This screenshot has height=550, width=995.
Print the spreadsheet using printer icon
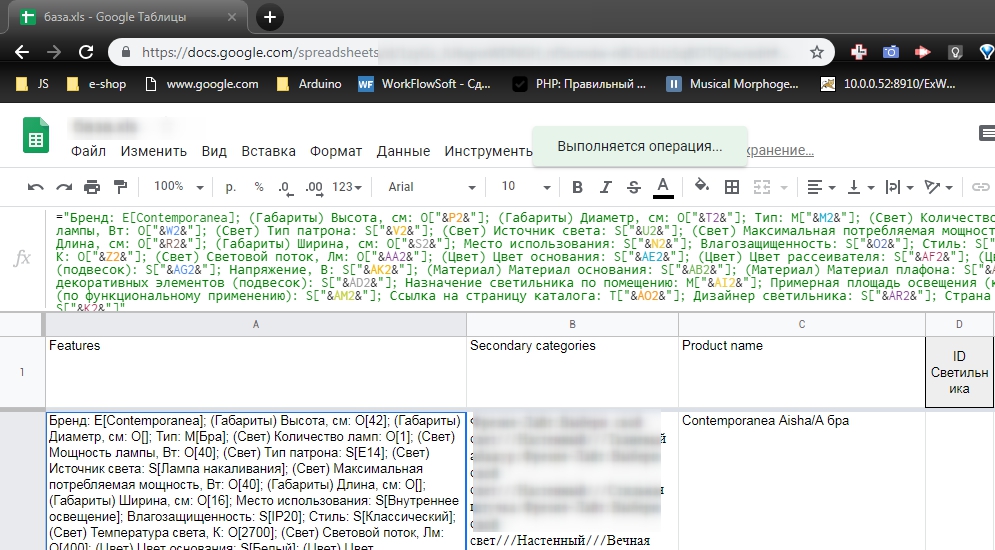pos(92,187)
